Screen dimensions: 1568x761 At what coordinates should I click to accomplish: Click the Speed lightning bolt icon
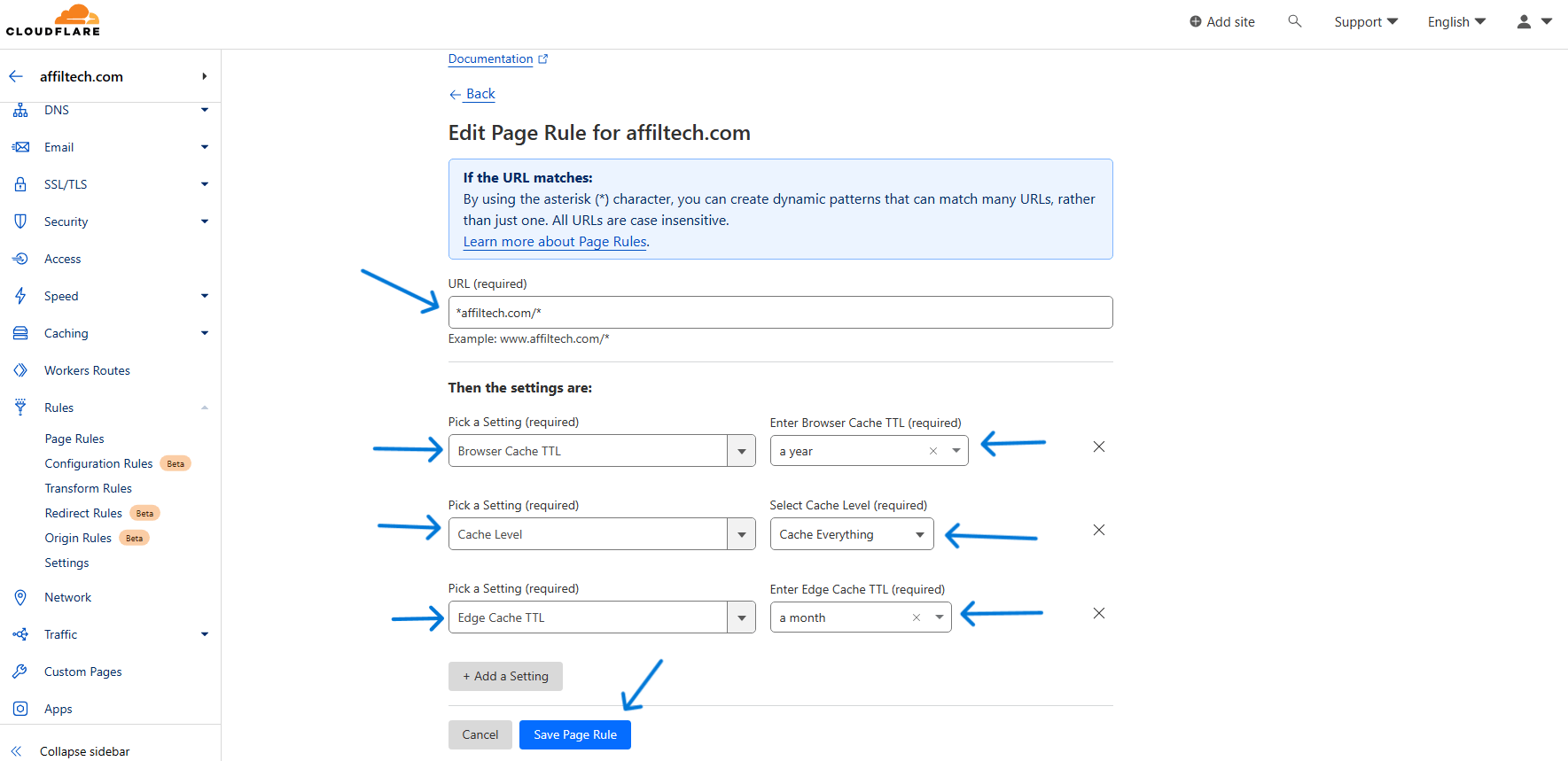click(x=20, y=296)
